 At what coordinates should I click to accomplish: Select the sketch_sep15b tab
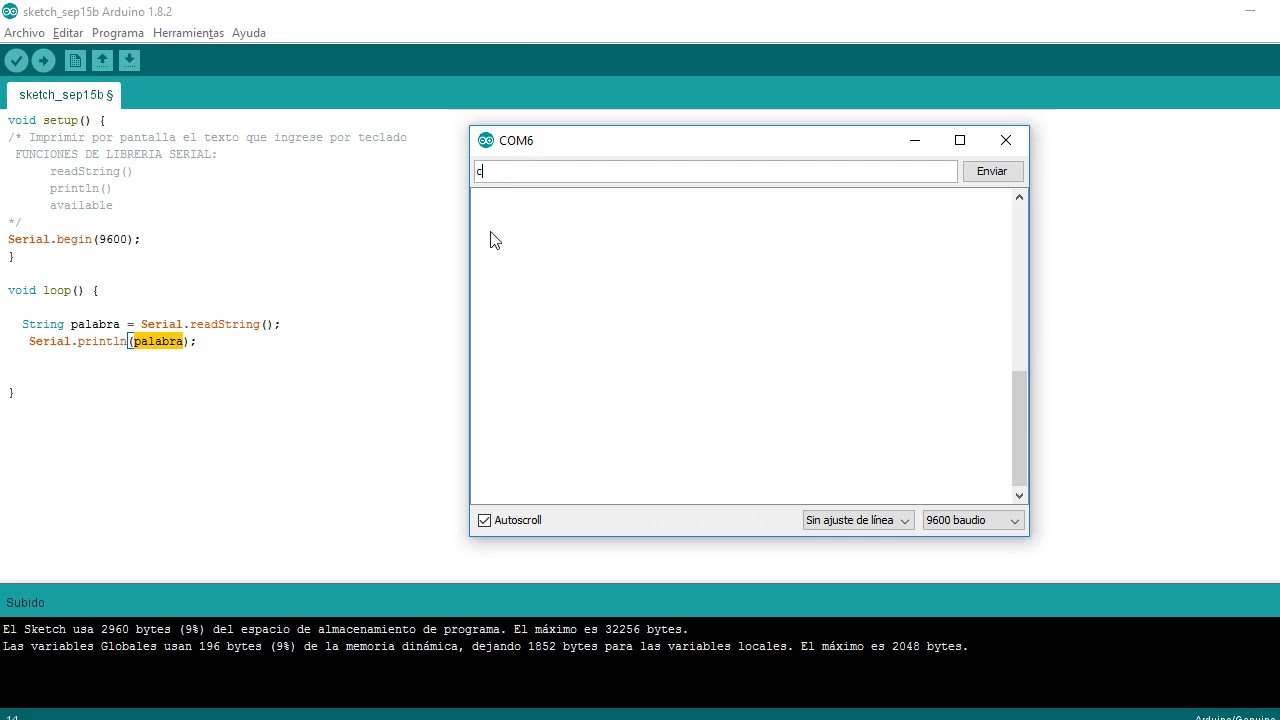[x=65, y=95]
